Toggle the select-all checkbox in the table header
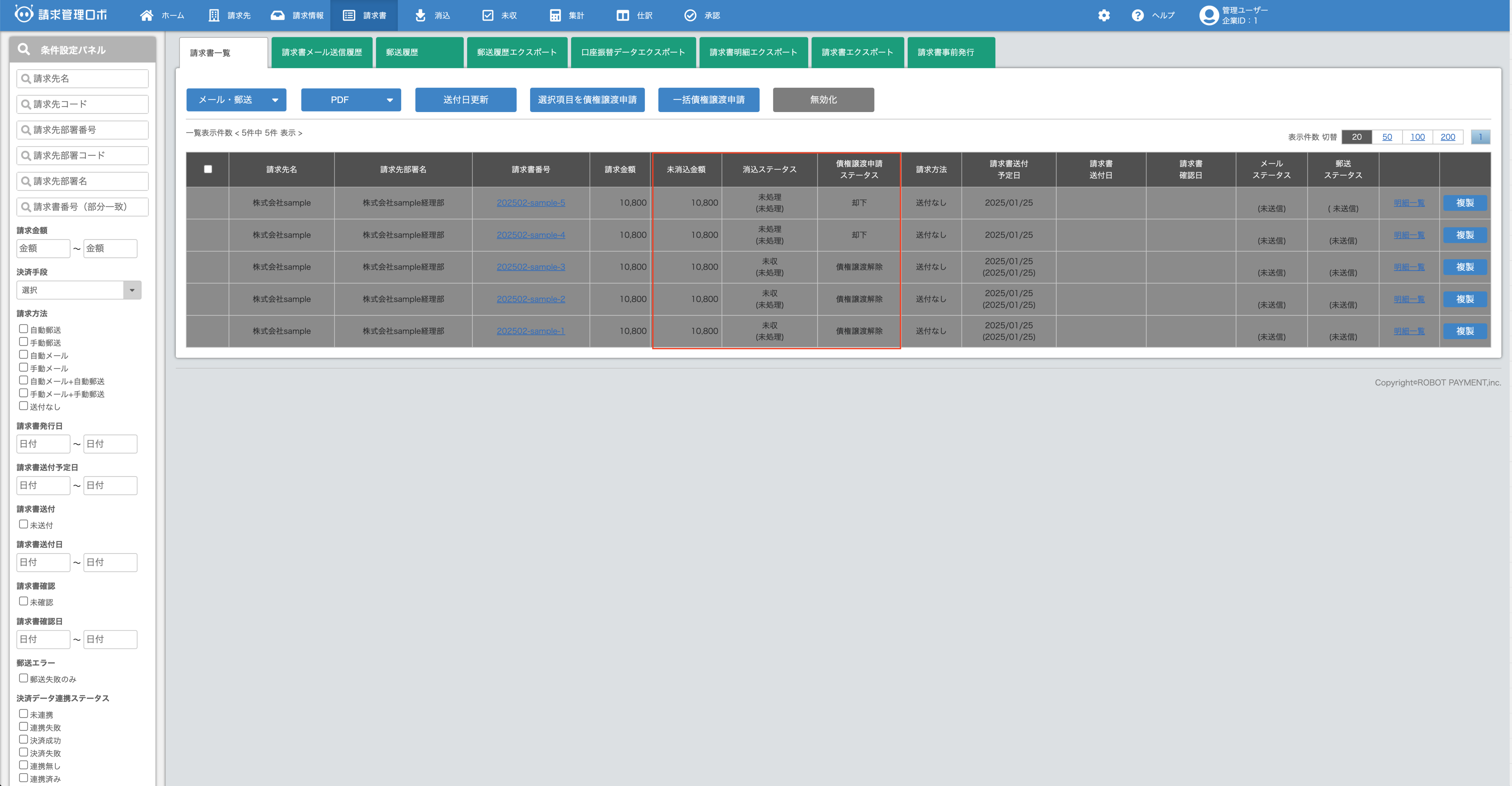1512x786 pixels. pos(208,169)
